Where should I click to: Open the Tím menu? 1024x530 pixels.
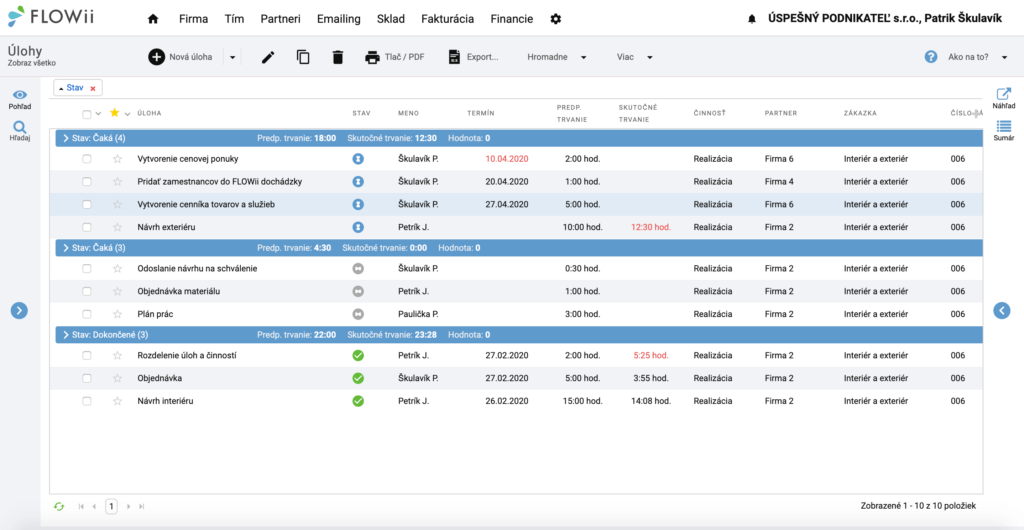pos(234,19)
